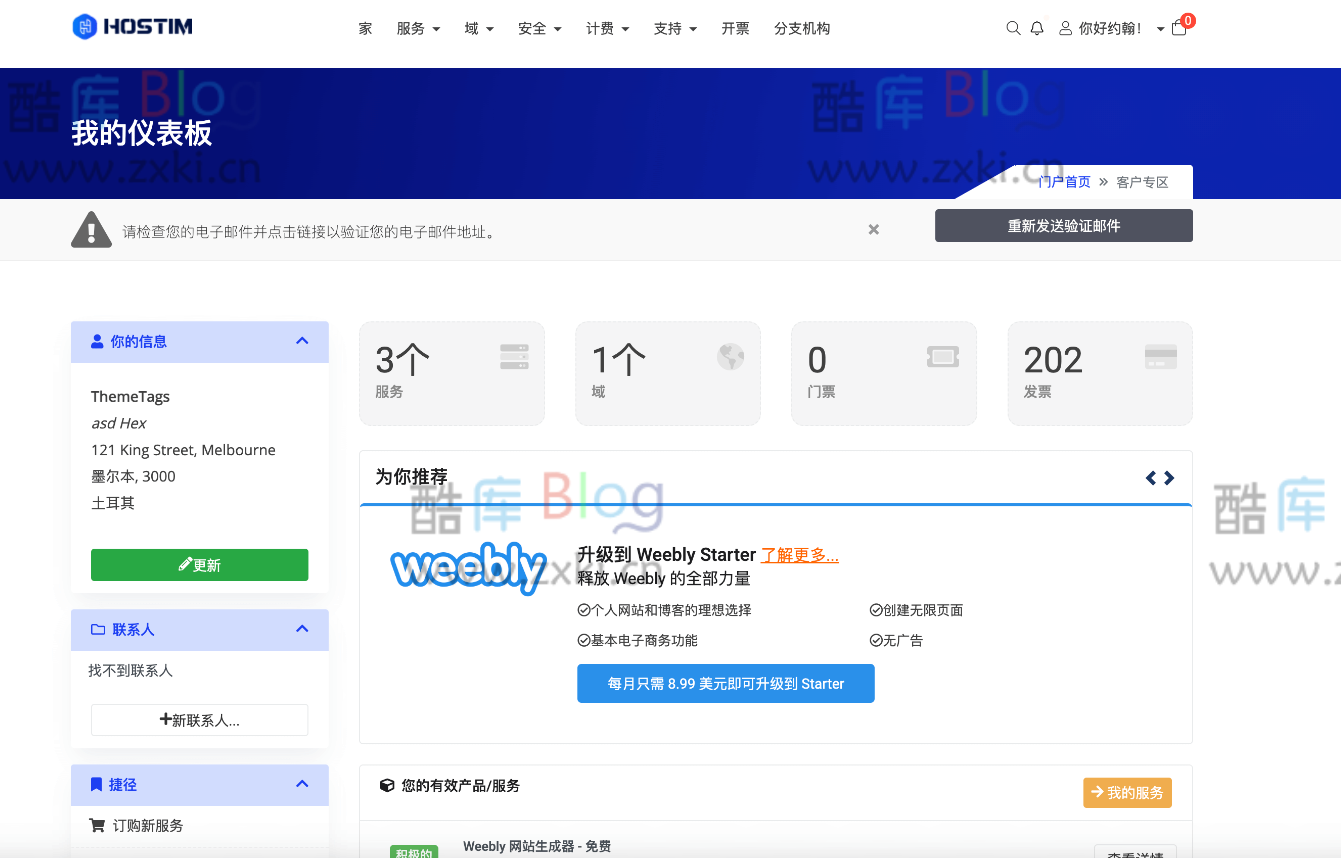Open the 1个 域 stat card

point(668,373)
